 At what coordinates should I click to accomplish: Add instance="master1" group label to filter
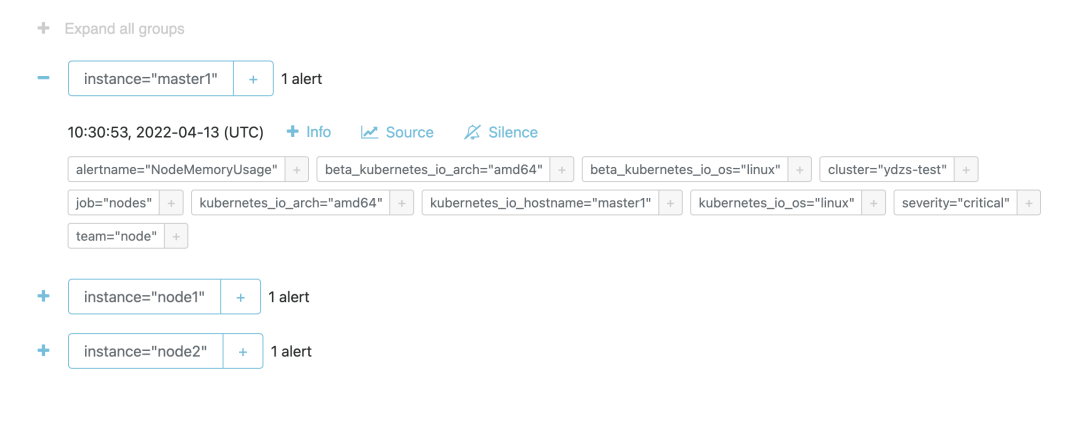253,79
